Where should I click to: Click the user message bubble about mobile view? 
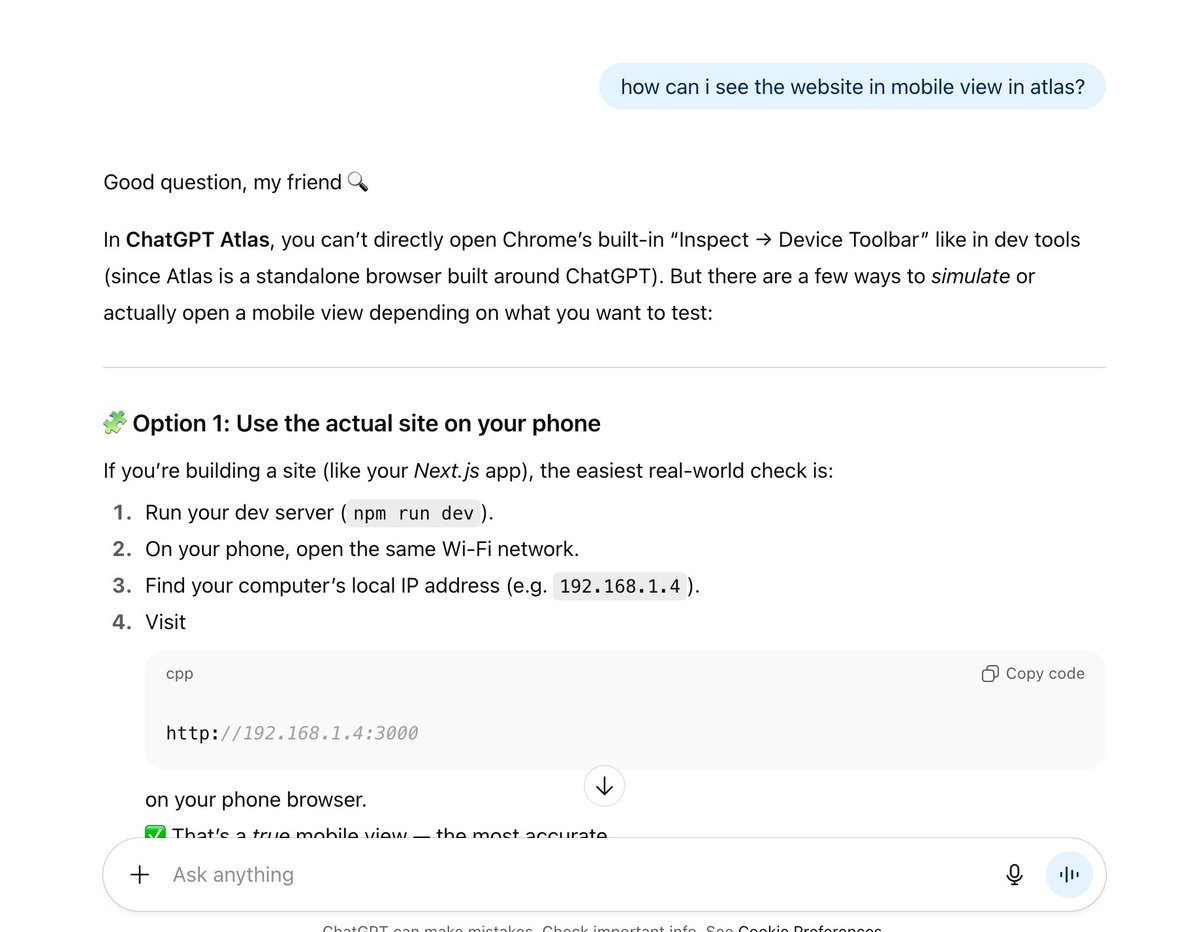pyautogui.click(x=852, y=87)
